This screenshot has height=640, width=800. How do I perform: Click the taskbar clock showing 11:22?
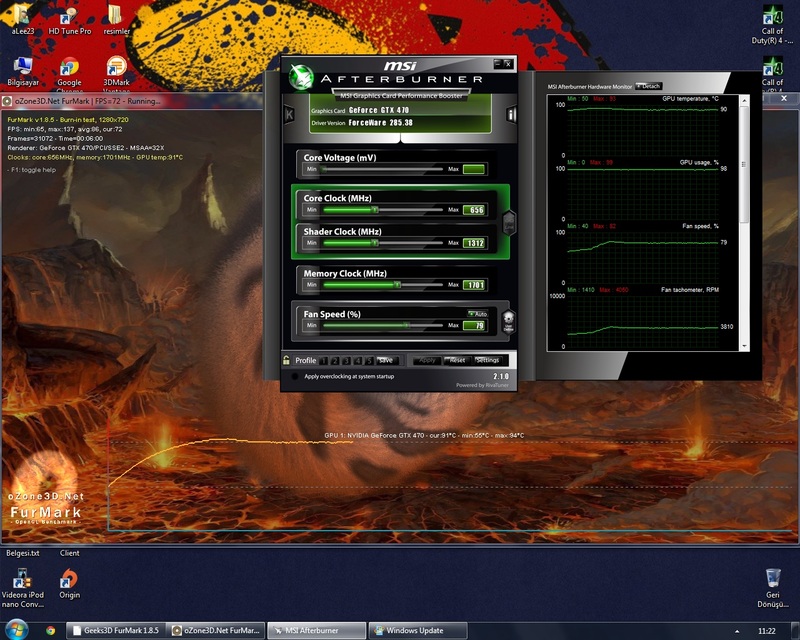(x=766, y=631)
